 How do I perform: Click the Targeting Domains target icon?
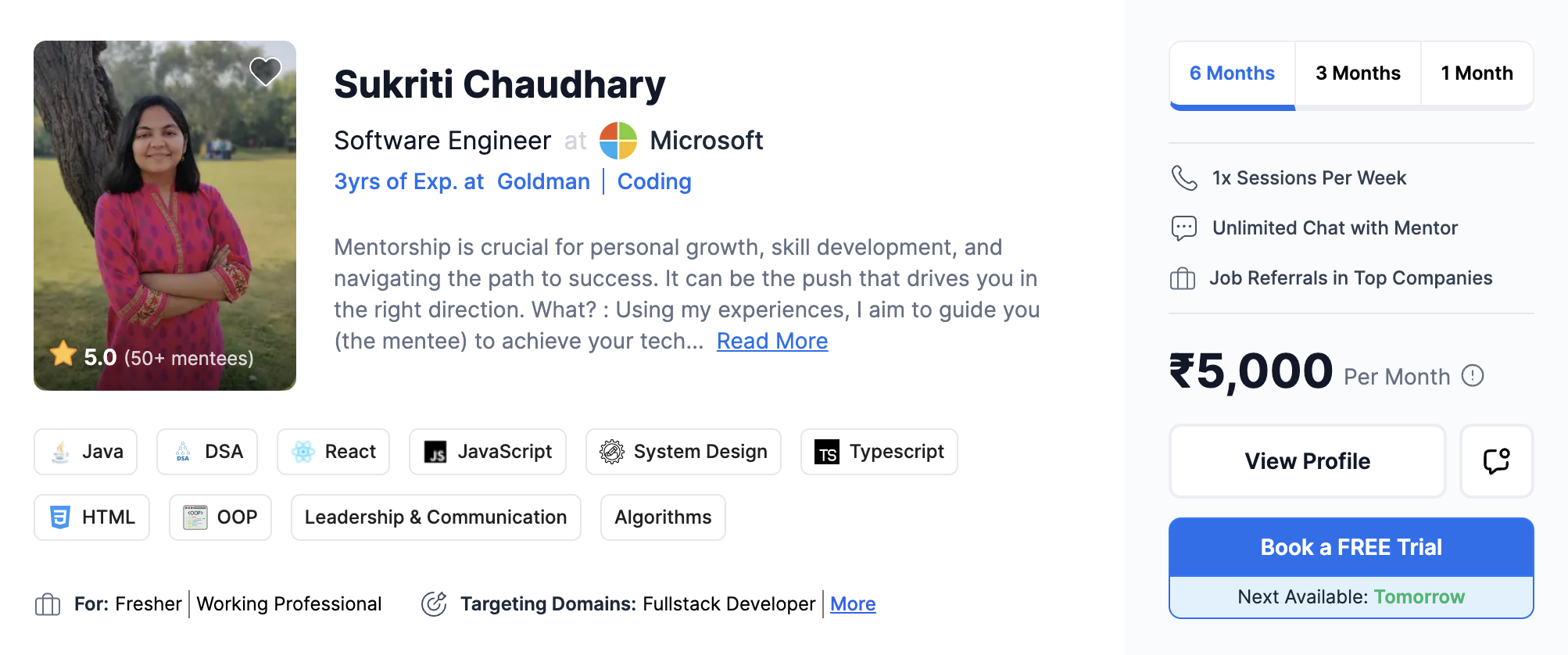tap(434, 604)
